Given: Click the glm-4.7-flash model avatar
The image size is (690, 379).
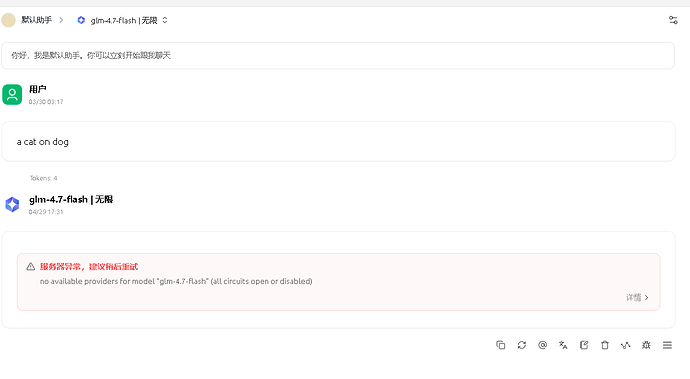Looking at the screenshot, I should click(12, 205).
